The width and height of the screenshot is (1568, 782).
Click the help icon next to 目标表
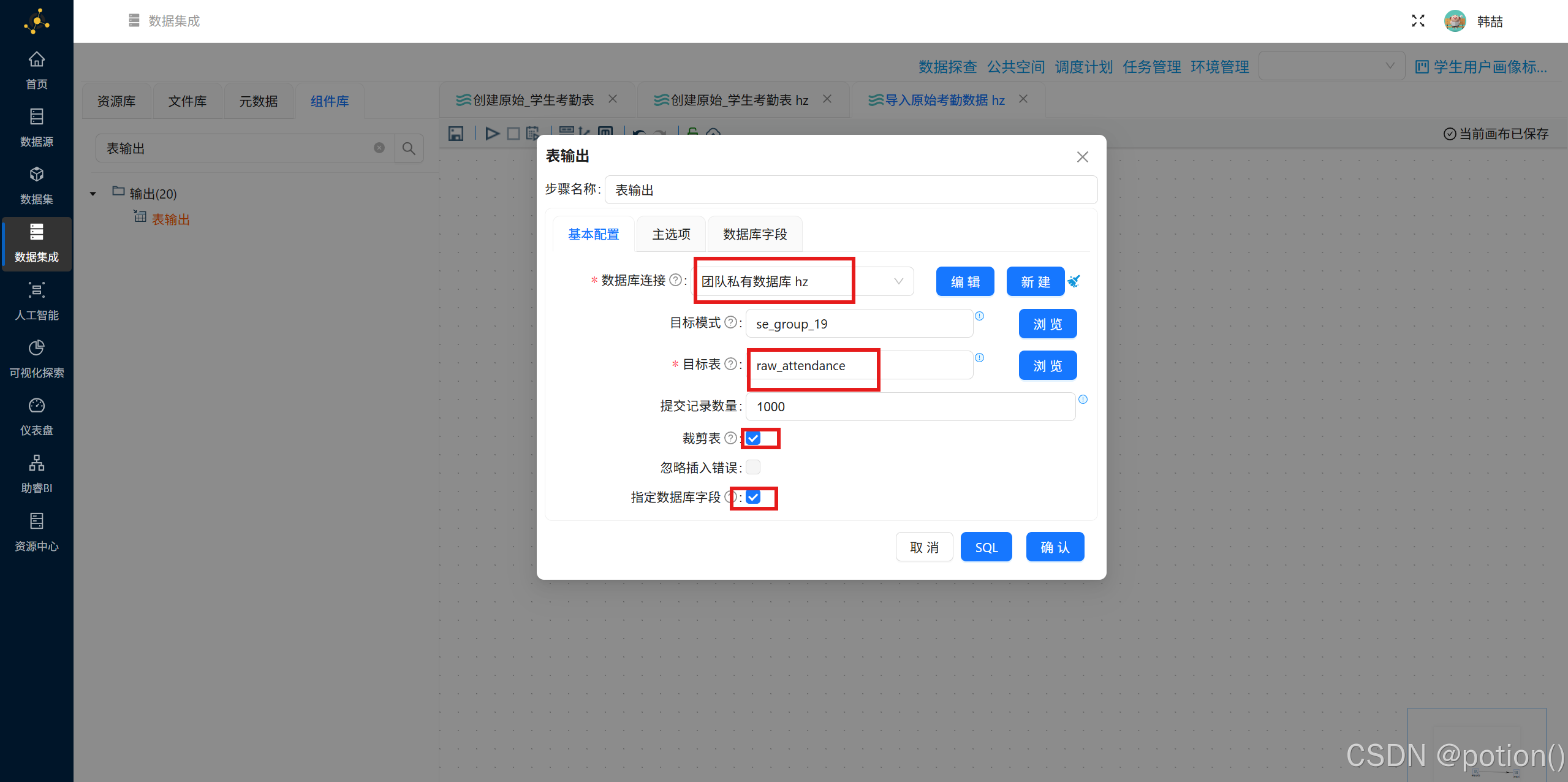tap(730, 364)
